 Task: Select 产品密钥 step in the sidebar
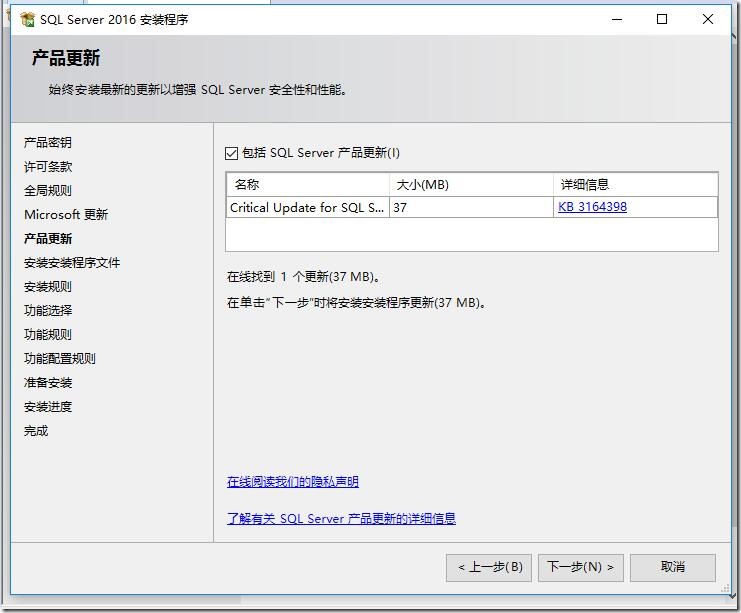(48, 143)
